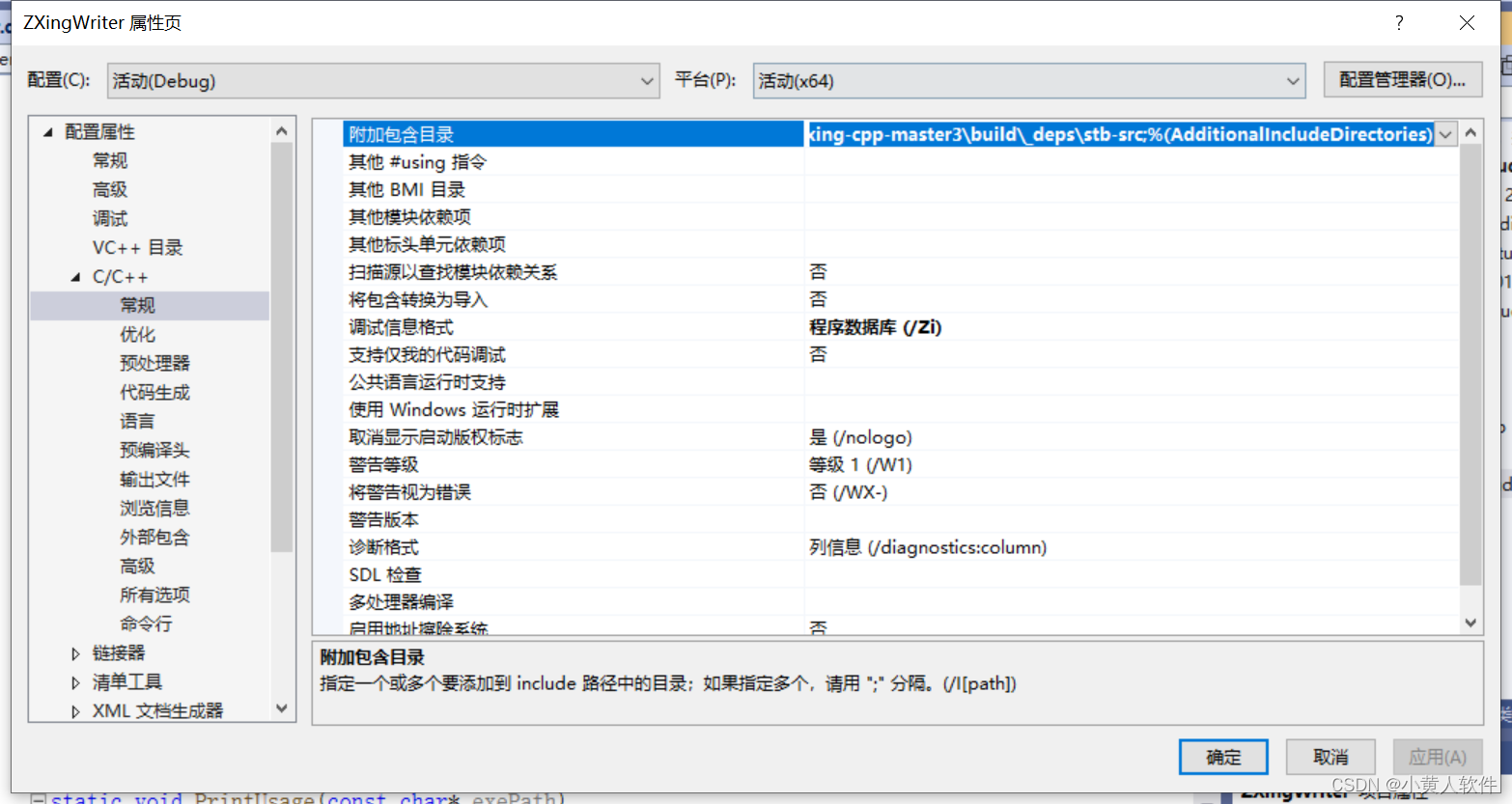Expand the 链接器 tree node
The image size is (1512, 804).
77,652
